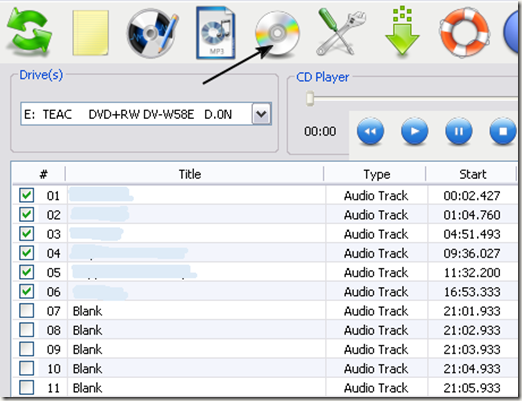Image resolution: width=522 pixels, height=401 pixels.
Task: Click start time 00:02.427
Action: click(472, 196)
